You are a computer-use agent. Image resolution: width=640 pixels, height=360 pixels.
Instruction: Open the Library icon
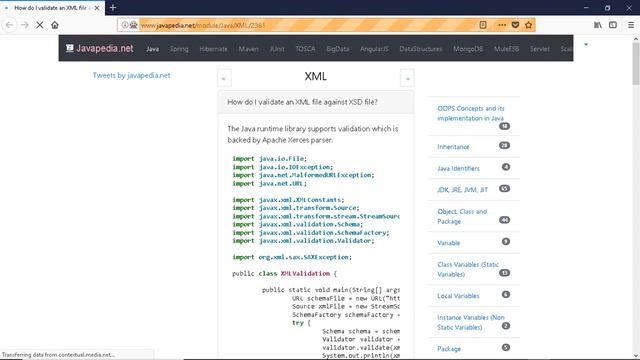pos(598,25)
